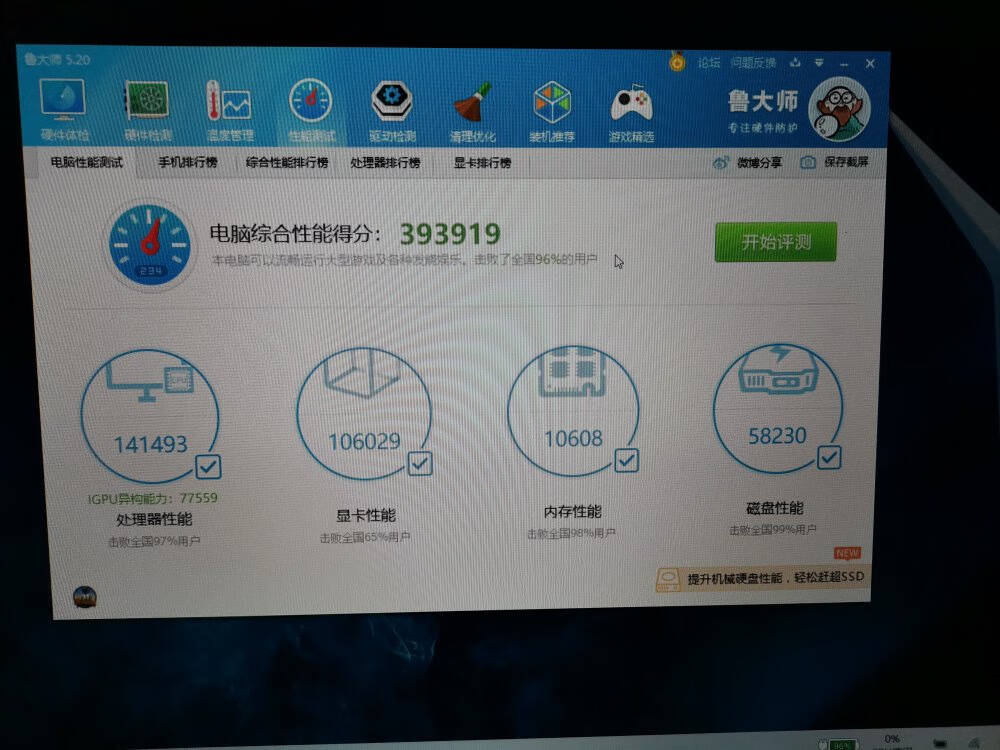Viewport: 1000px width, 750px height.
Task: Click the 电脑综合性能得分 heading
Action: (x=295, y=233)
